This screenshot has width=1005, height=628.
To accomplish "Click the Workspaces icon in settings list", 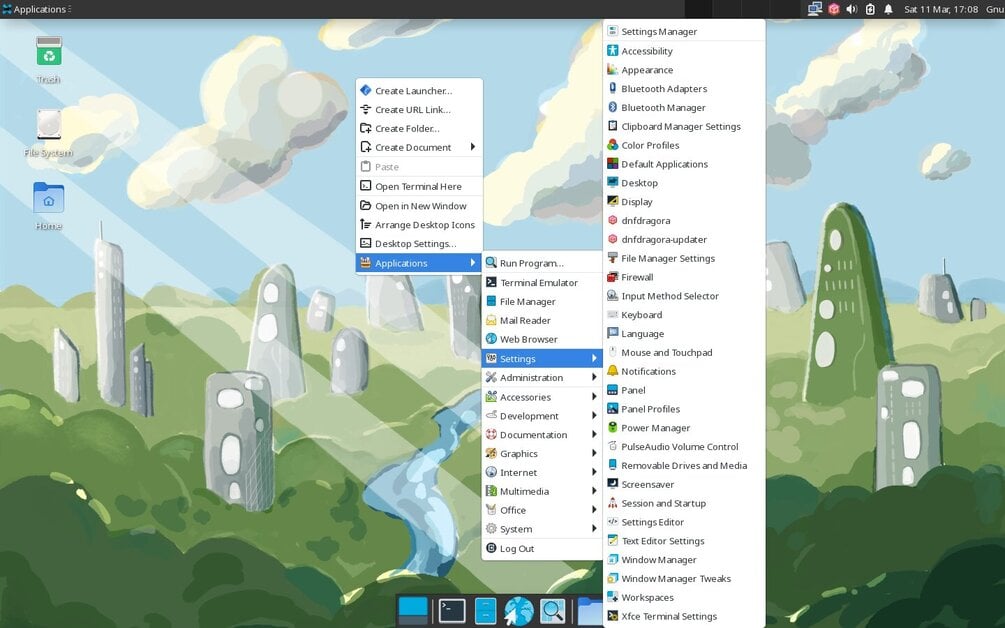I will [613, 597].
